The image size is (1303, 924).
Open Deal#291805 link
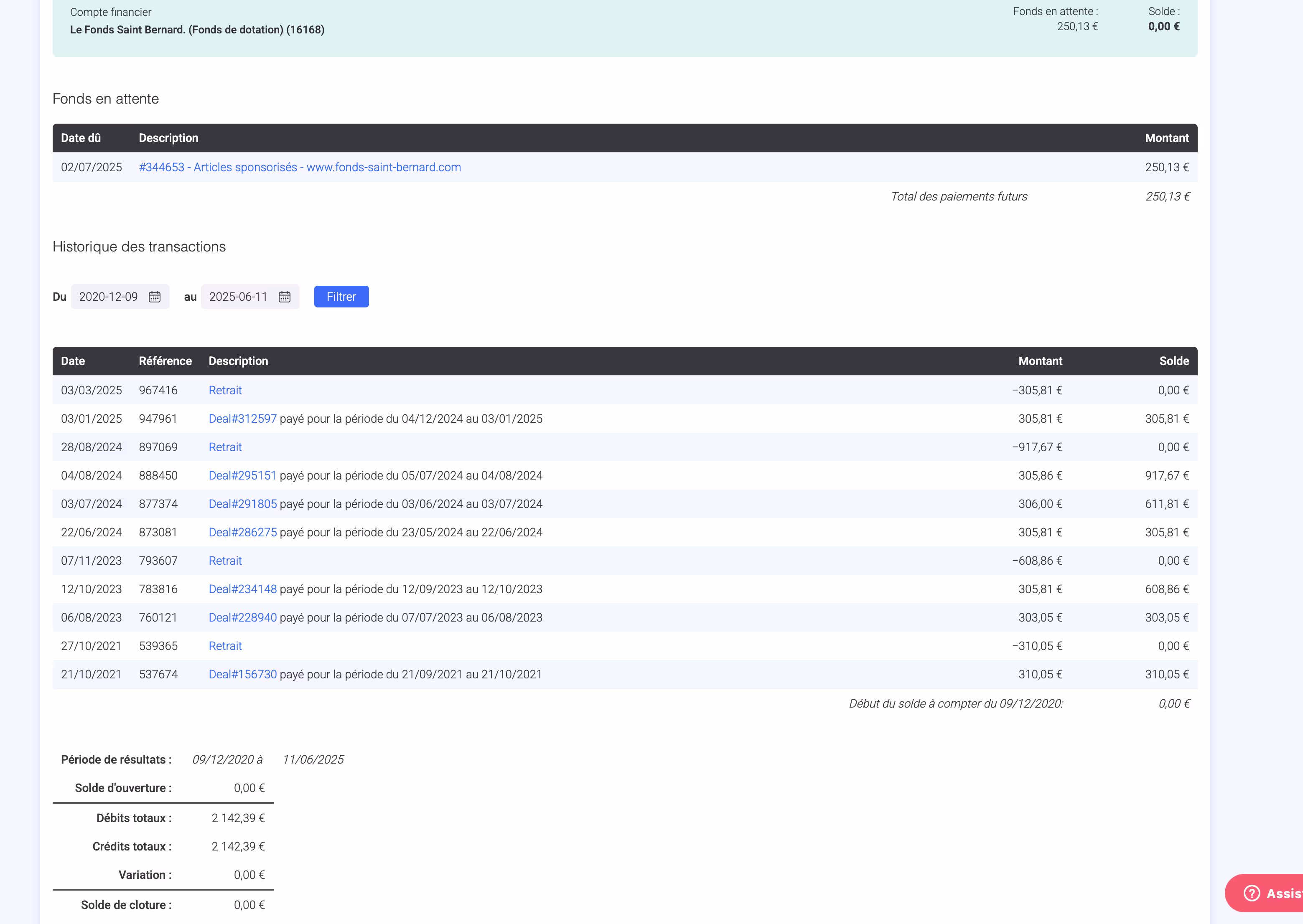pos(242,504)
